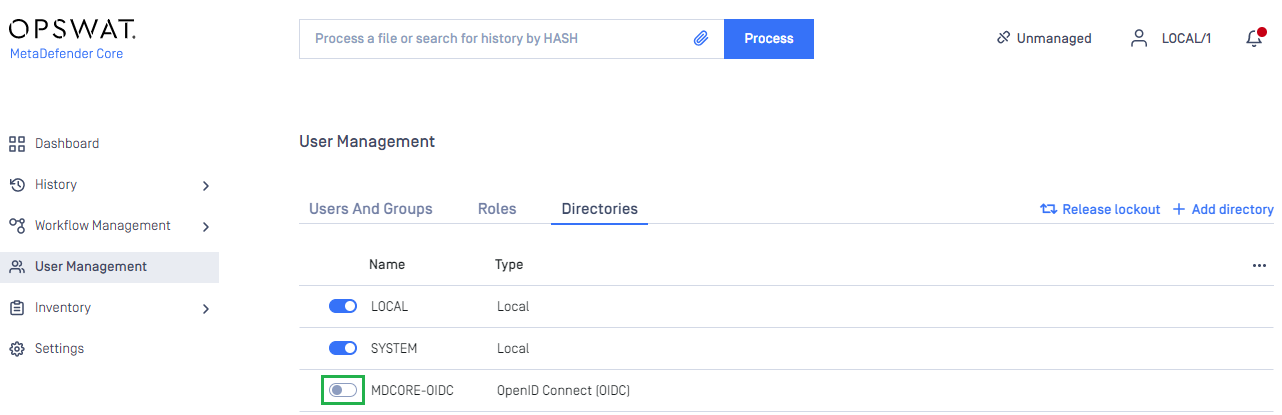Switch to the Roles tab
Screen dimensions: 1282x415
click(497, 209)
